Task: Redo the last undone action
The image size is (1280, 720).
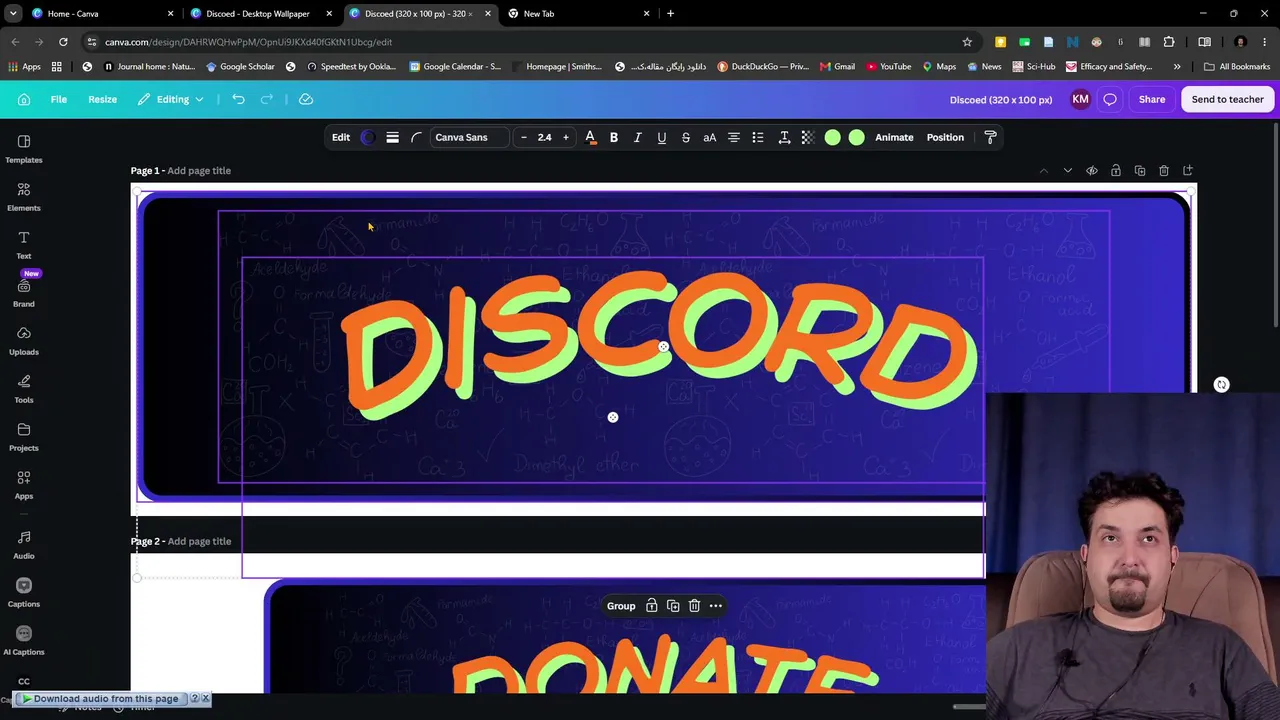Action: point(266,99)
